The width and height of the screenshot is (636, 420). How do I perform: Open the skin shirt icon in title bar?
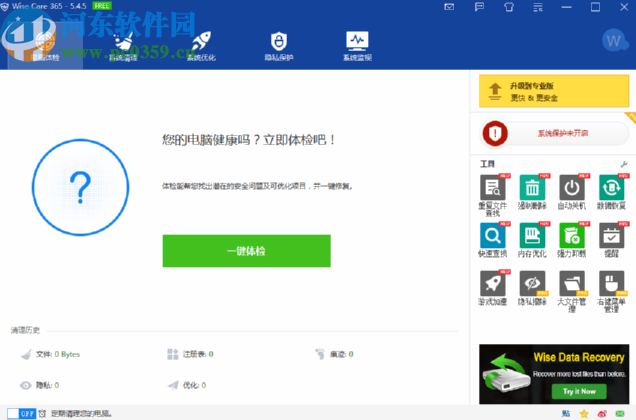click(x=509, y=6)
